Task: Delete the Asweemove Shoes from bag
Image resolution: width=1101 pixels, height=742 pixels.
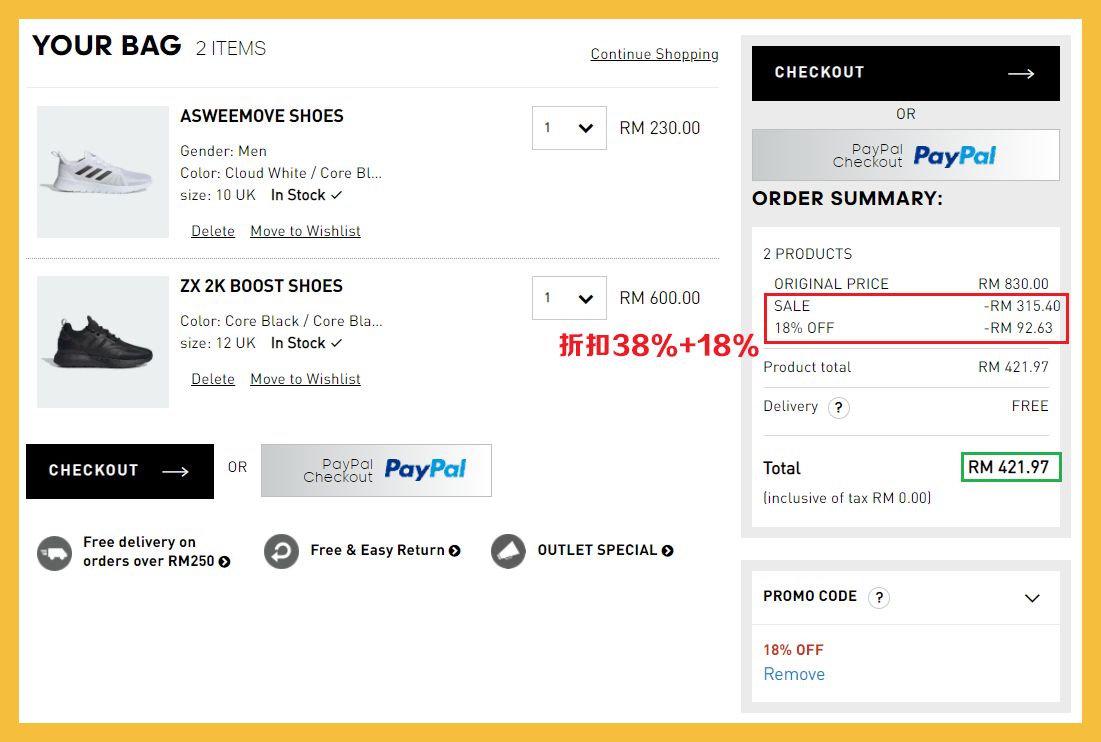Action: click(213, 231)
